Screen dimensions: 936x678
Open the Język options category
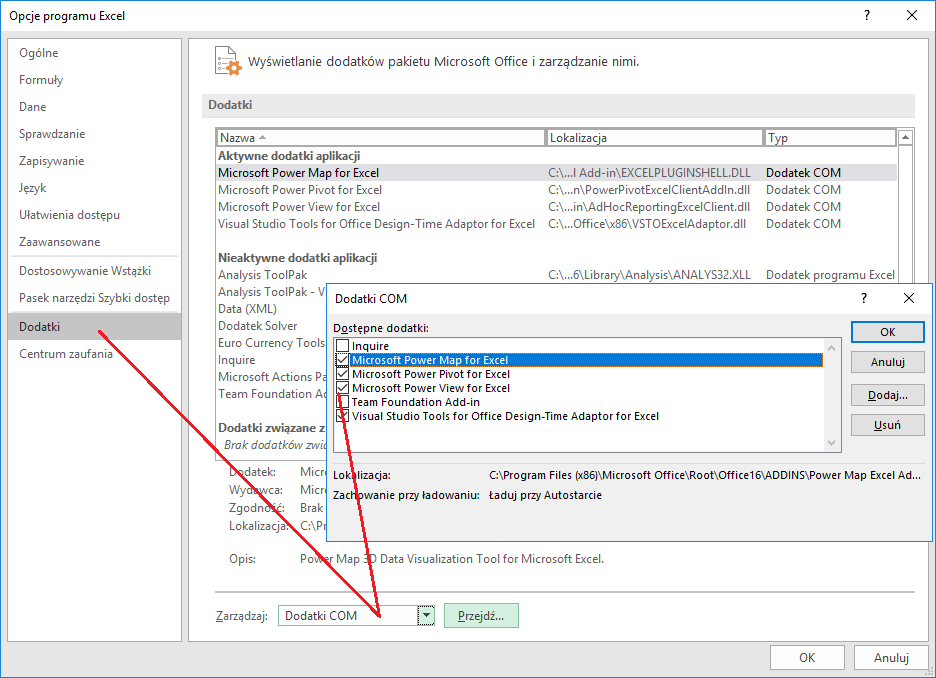tap(94, 188)
